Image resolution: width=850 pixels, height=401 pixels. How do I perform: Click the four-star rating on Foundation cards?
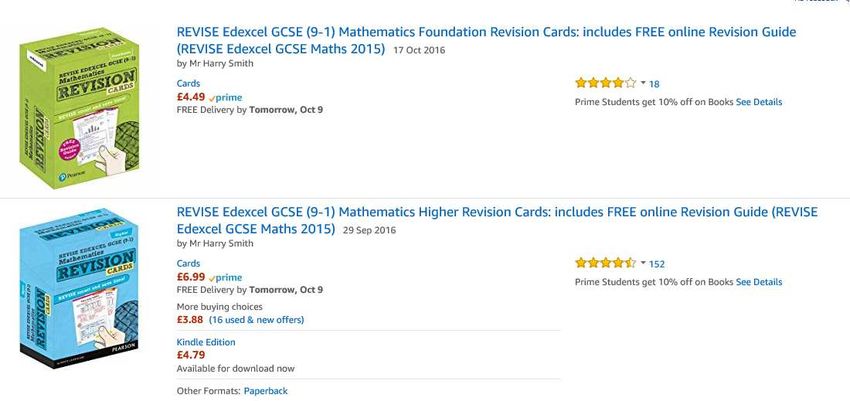click(x=606, y=83)
